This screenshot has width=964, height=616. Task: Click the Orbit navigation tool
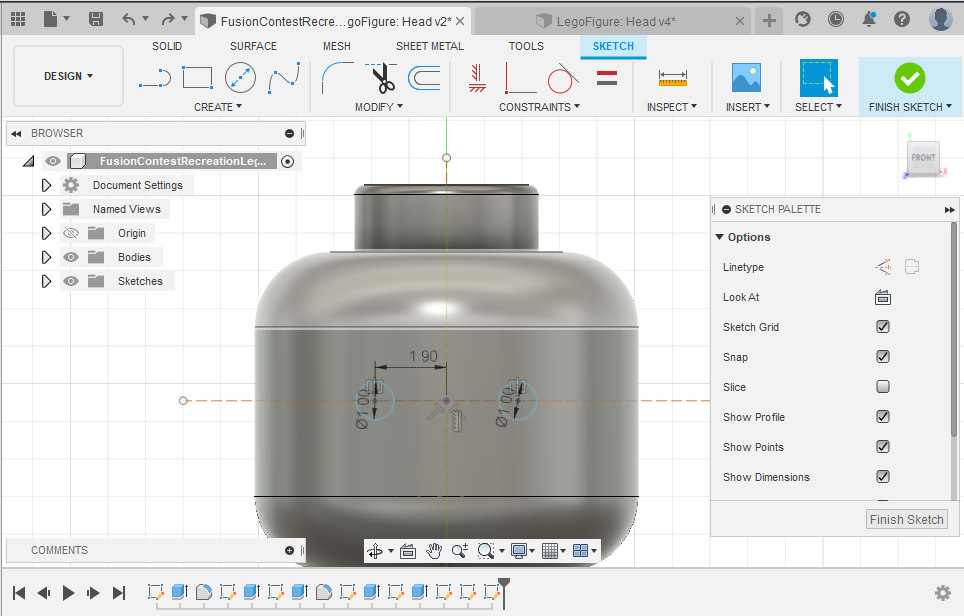click(374, 551)
